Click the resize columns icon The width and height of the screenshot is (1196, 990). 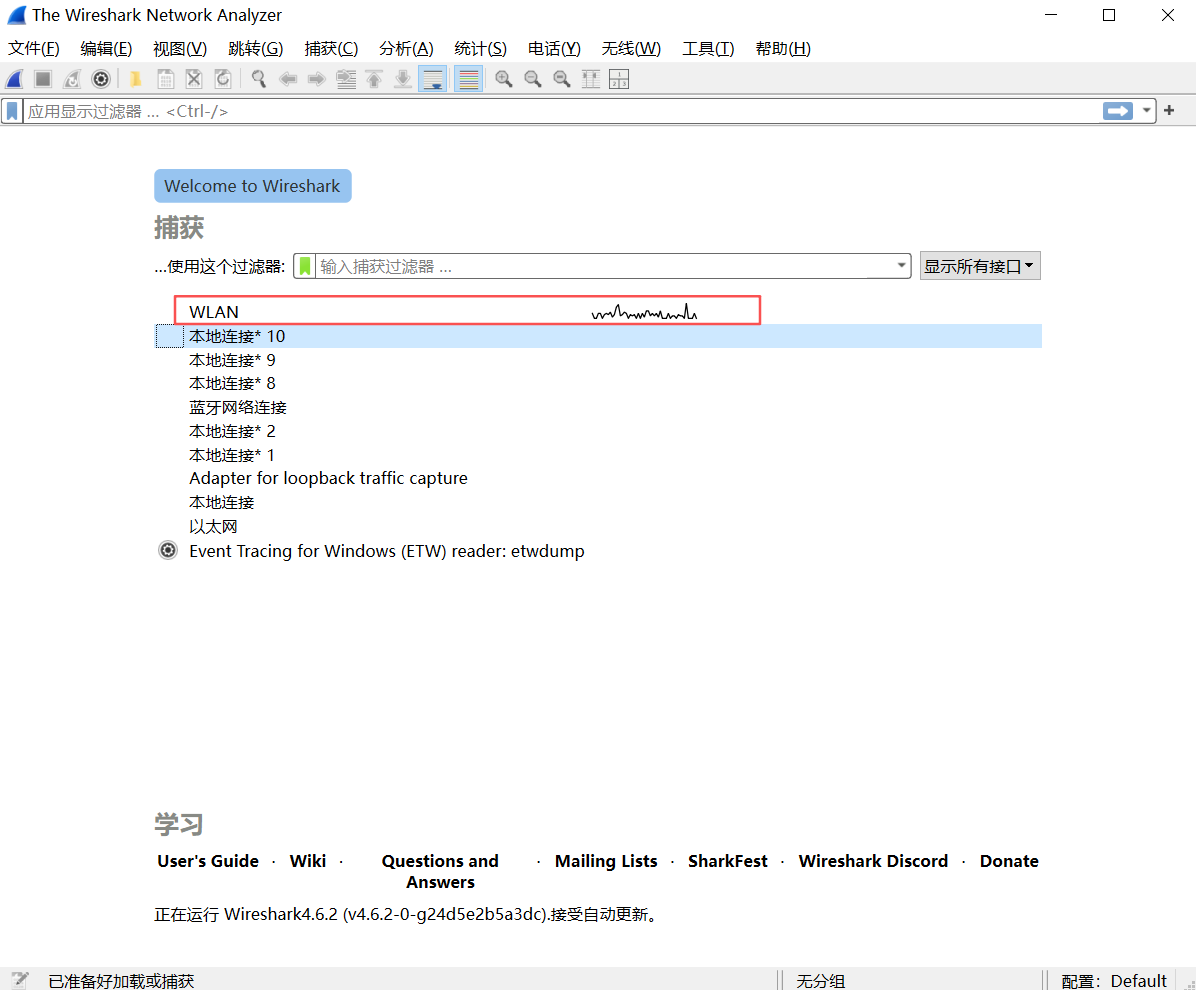coord(590,79)
